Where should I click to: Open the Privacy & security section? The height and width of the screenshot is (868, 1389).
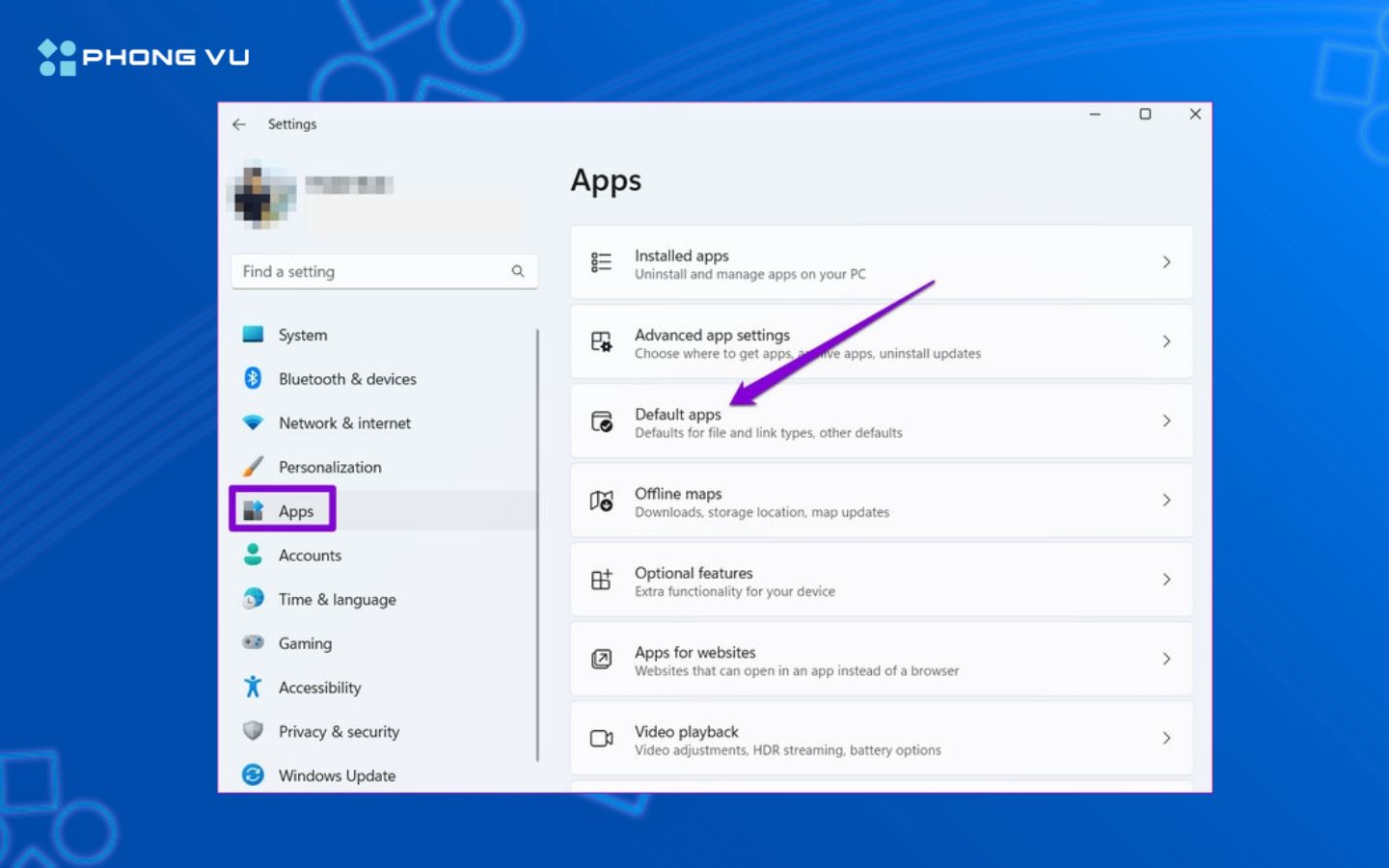pyautogui.click(x=339, y=731)
